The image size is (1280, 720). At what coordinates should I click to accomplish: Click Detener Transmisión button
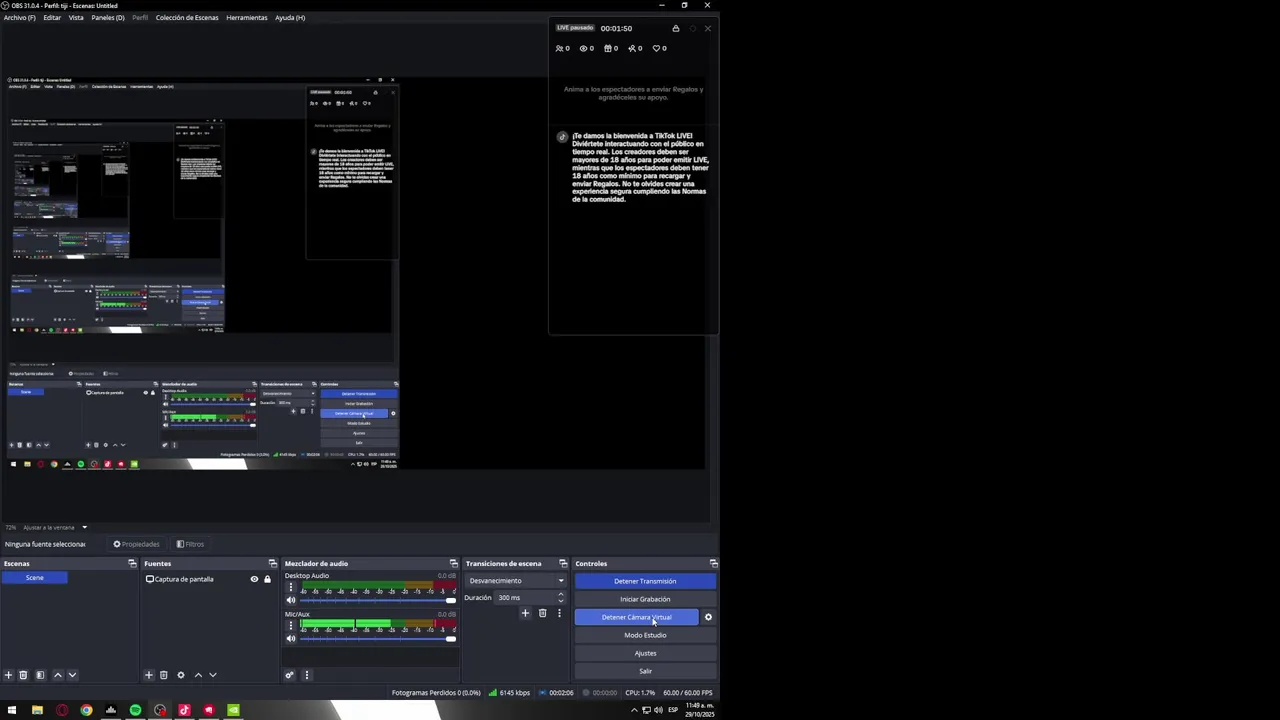click(645, 581)
